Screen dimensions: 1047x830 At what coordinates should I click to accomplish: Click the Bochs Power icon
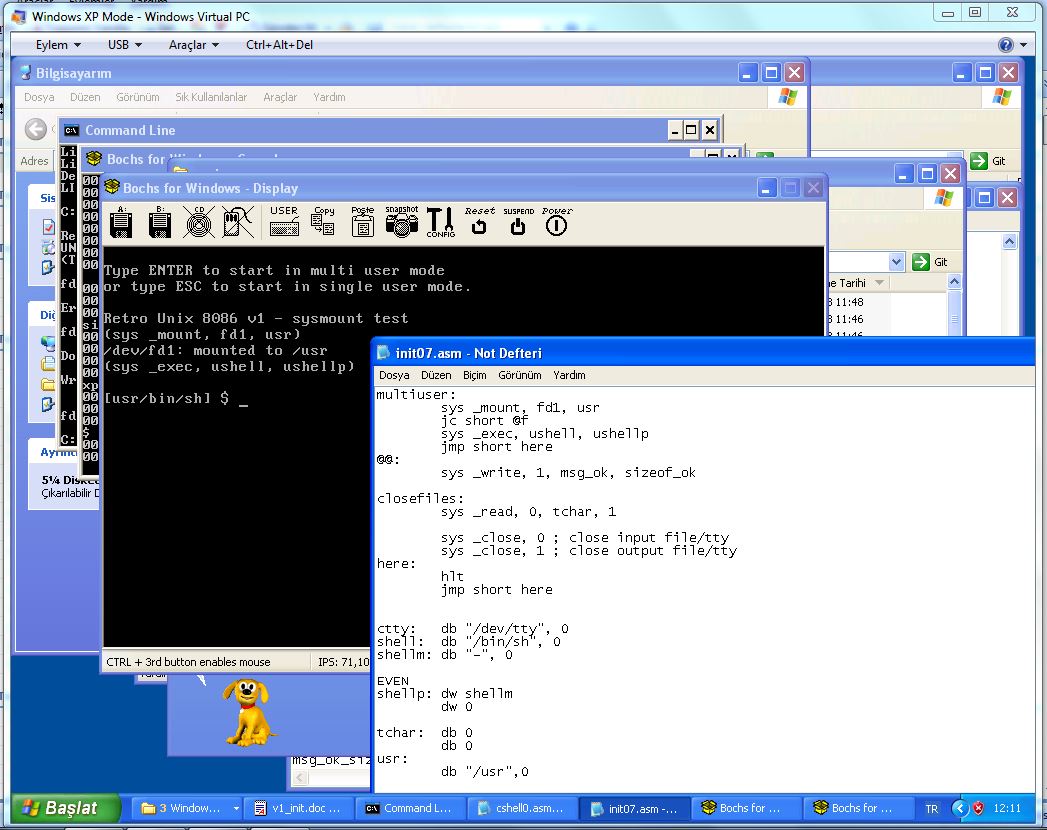click(x=557, y=221)
